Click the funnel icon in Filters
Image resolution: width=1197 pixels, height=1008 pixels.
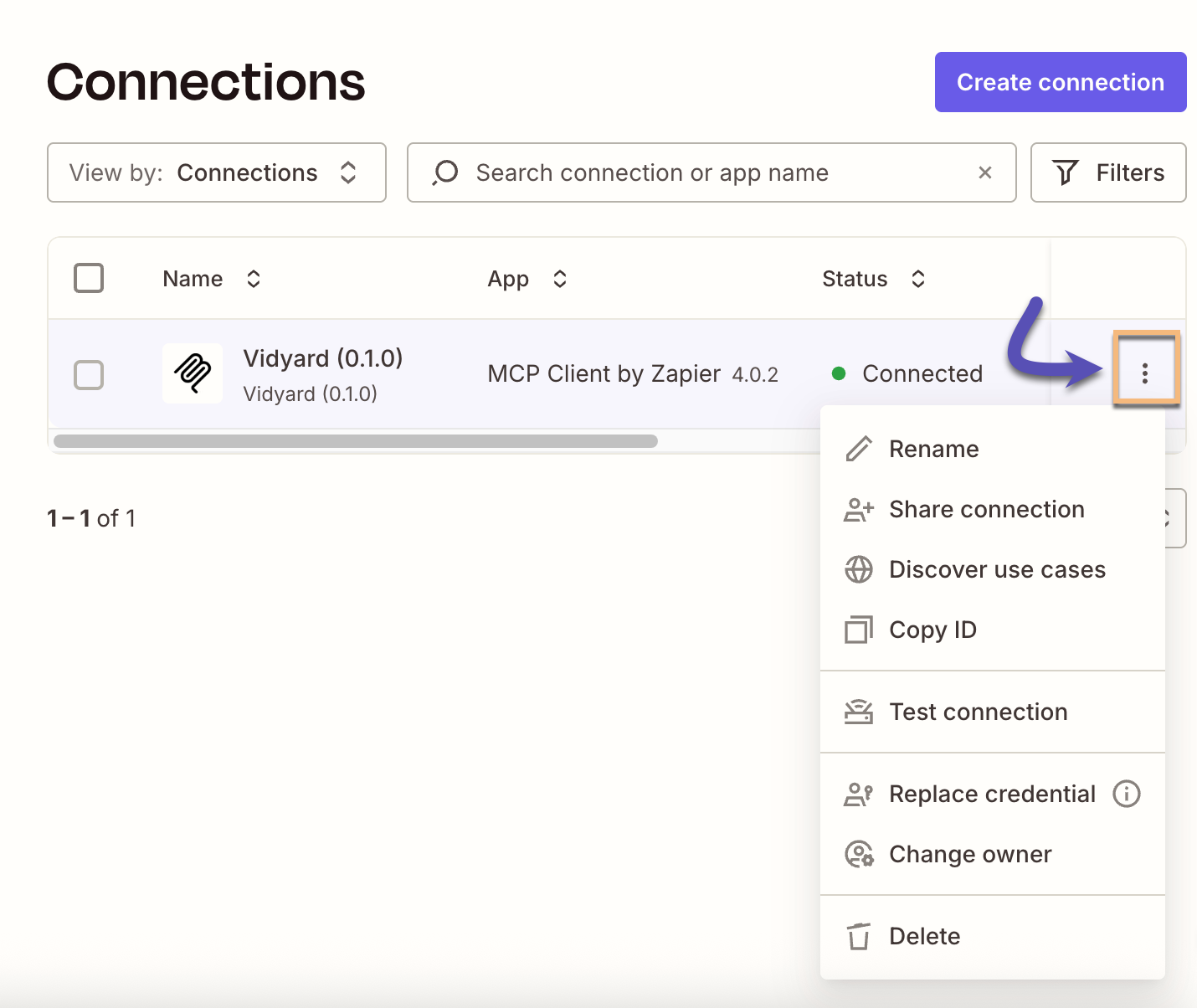click(1066, 172)
